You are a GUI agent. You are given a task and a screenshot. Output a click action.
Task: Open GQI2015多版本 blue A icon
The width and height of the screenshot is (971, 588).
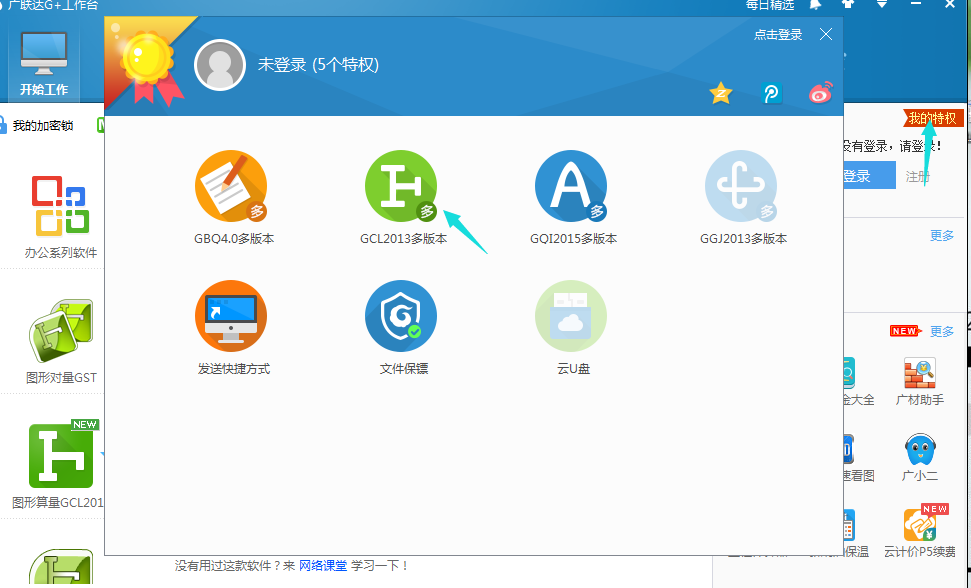tap(571, 186)
